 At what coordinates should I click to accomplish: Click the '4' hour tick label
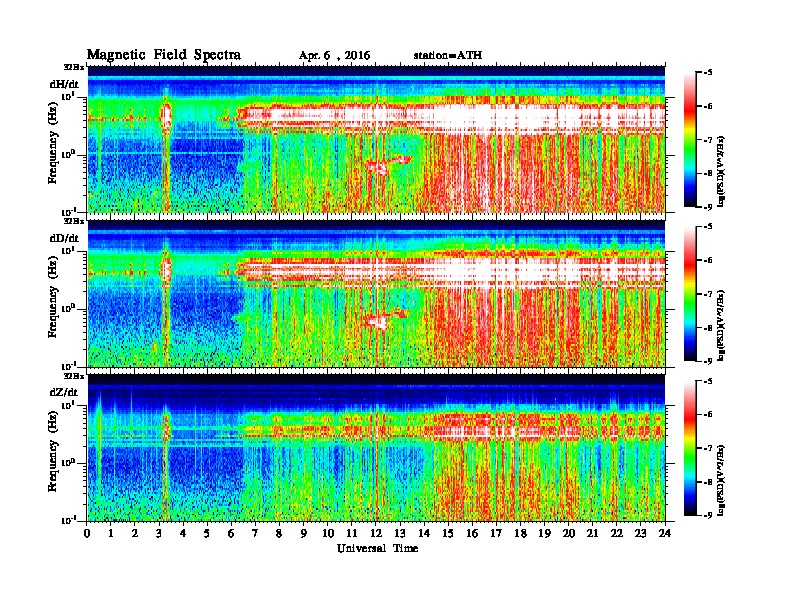[x=183, y=534]
